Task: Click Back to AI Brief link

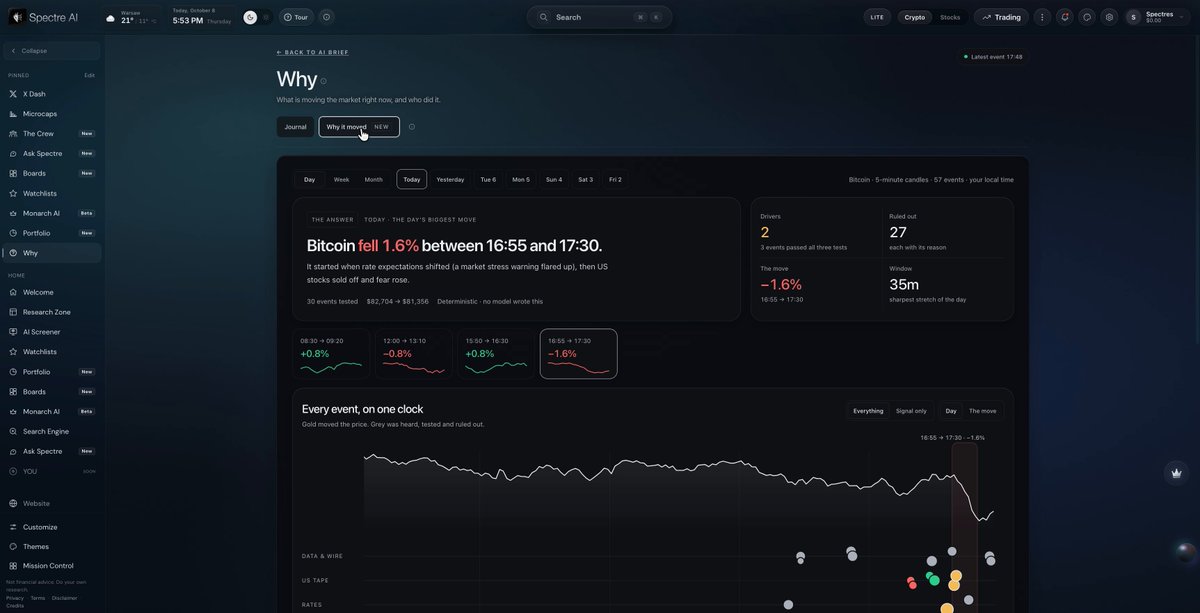Action: pos(313,52)
